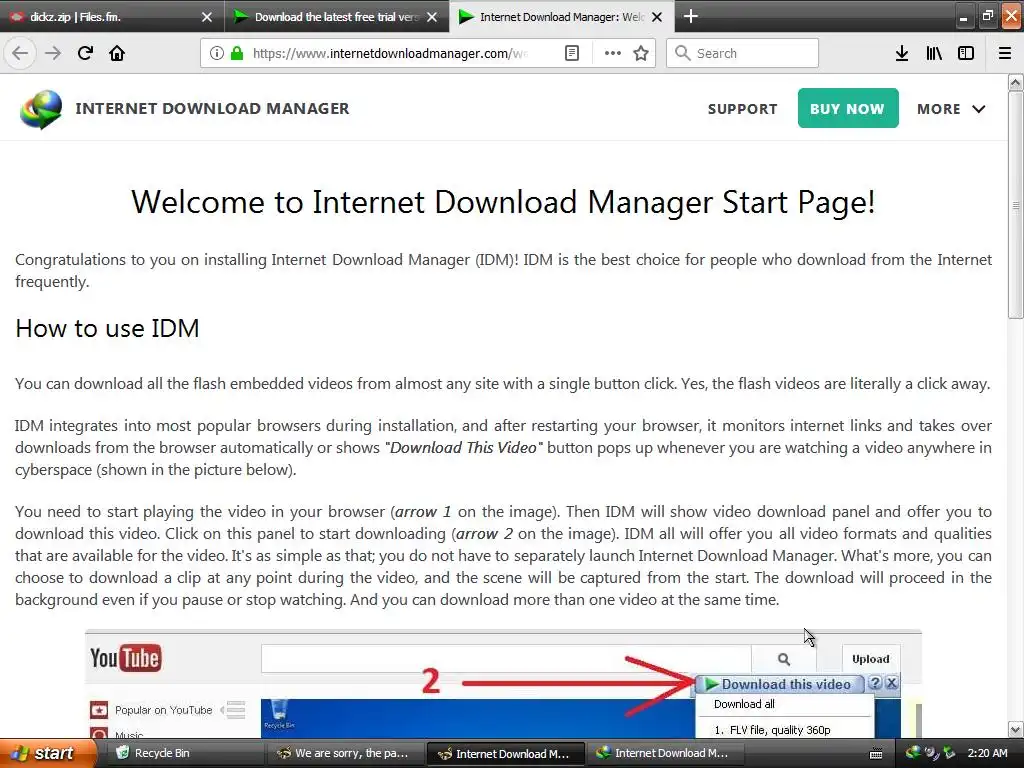Click the YouTube search box in the image

(x=506, y=659)
